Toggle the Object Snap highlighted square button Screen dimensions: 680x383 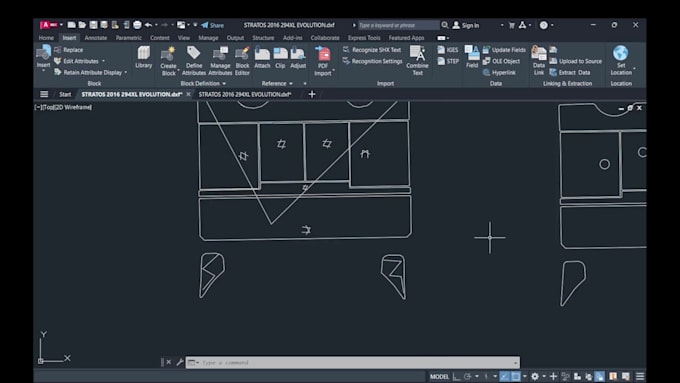pos(516,376)
